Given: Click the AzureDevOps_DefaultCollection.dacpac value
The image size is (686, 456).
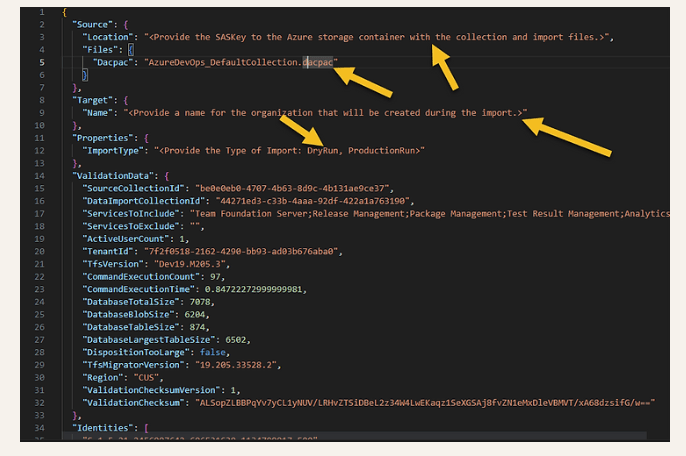Looking at the screenshot, I should click(241, 63).
